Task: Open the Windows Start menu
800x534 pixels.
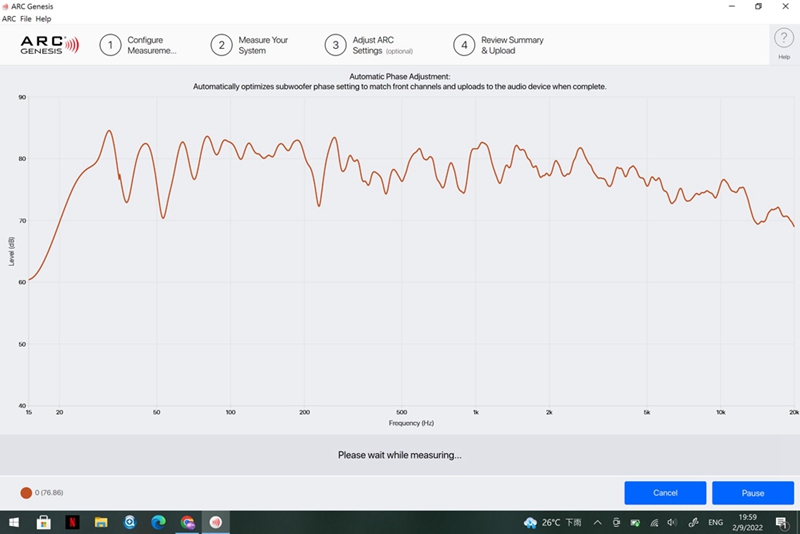Action: [15, 522]
